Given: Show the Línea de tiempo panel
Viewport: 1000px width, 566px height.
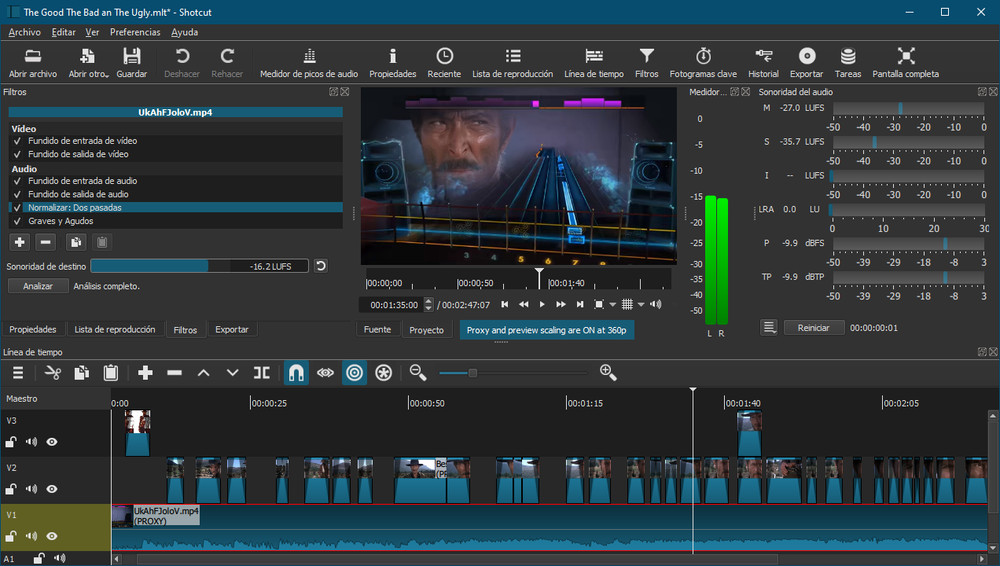Looking at the screenshot, I should (x=594, y=63).
